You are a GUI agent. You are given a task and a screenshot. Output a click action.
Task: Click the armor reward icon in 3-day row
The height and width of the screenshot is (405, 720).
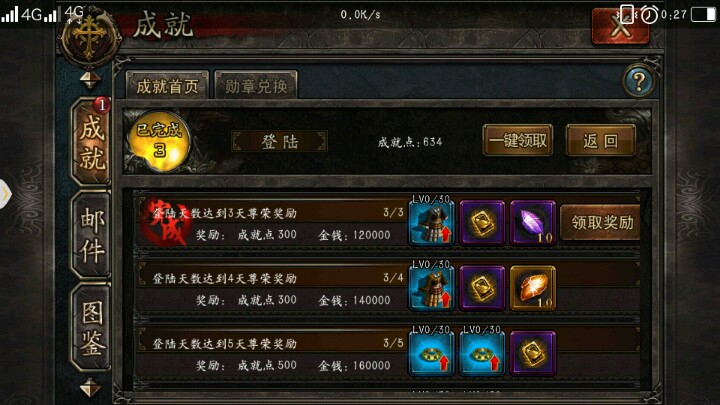click(432, 223)
